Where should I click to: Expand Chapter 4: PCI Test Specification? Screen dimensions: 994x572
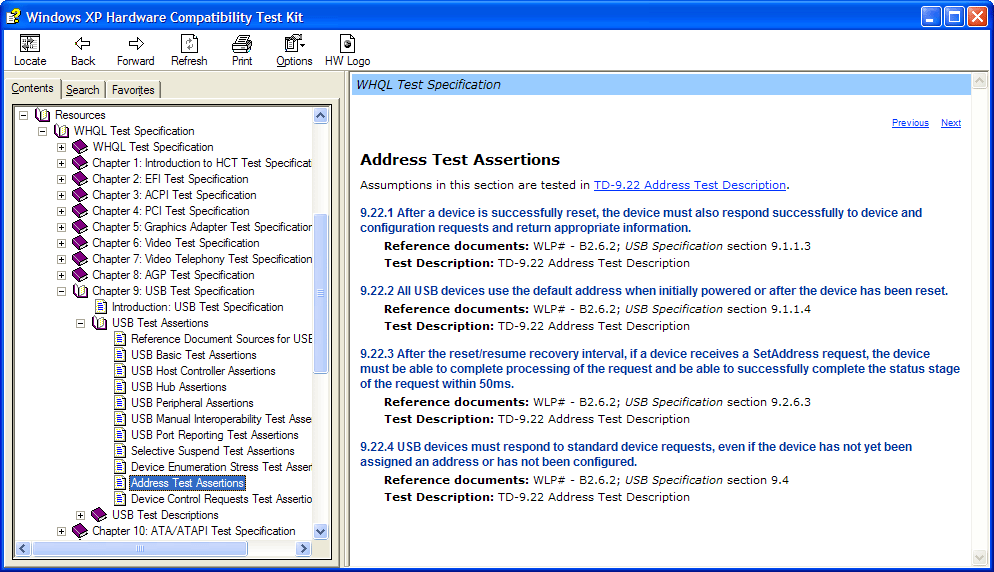click(x=61, y=211)
